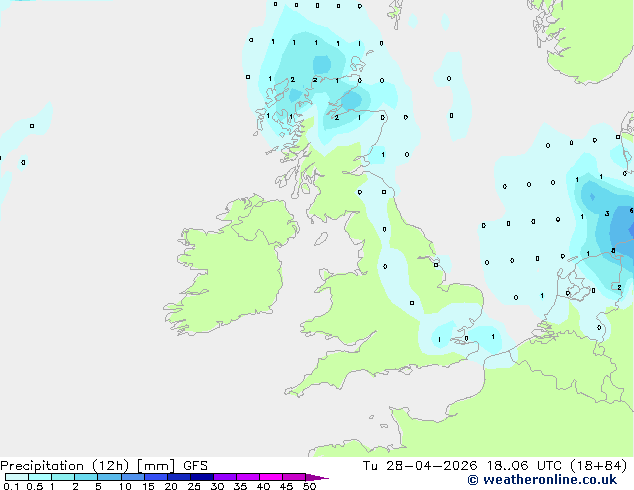This screenshot has width=634, height=490.
Task: Click the 5–10 mm blue legend swatch
Action: [x=109, y=477]
